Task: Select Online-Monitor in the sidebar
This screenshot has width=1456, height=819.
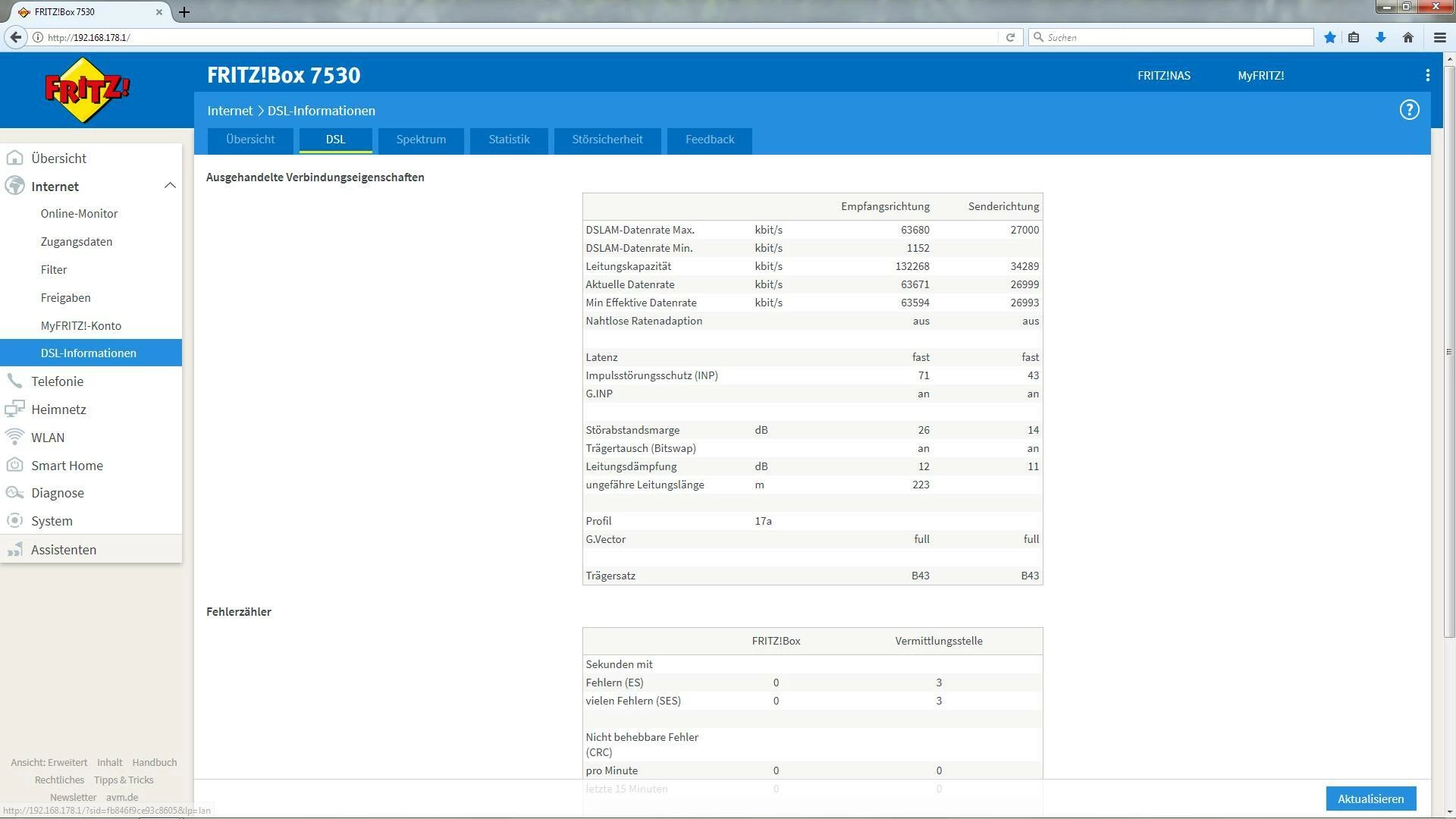Action: coord(79,214)
